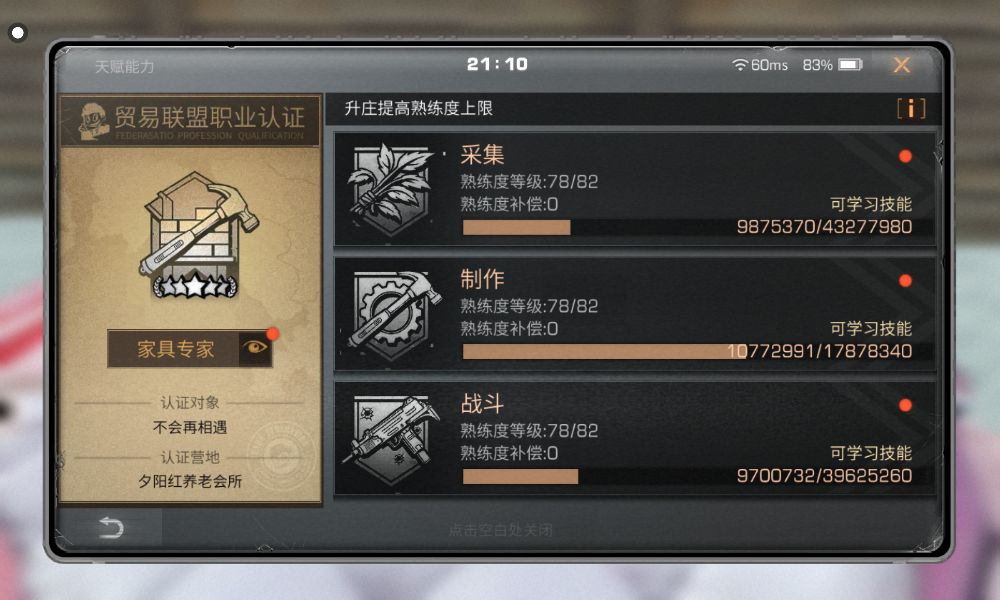This screenshot has height=600, width=1000.
Task: Click the info [i] icon
Action: click(x=911, y=108)
